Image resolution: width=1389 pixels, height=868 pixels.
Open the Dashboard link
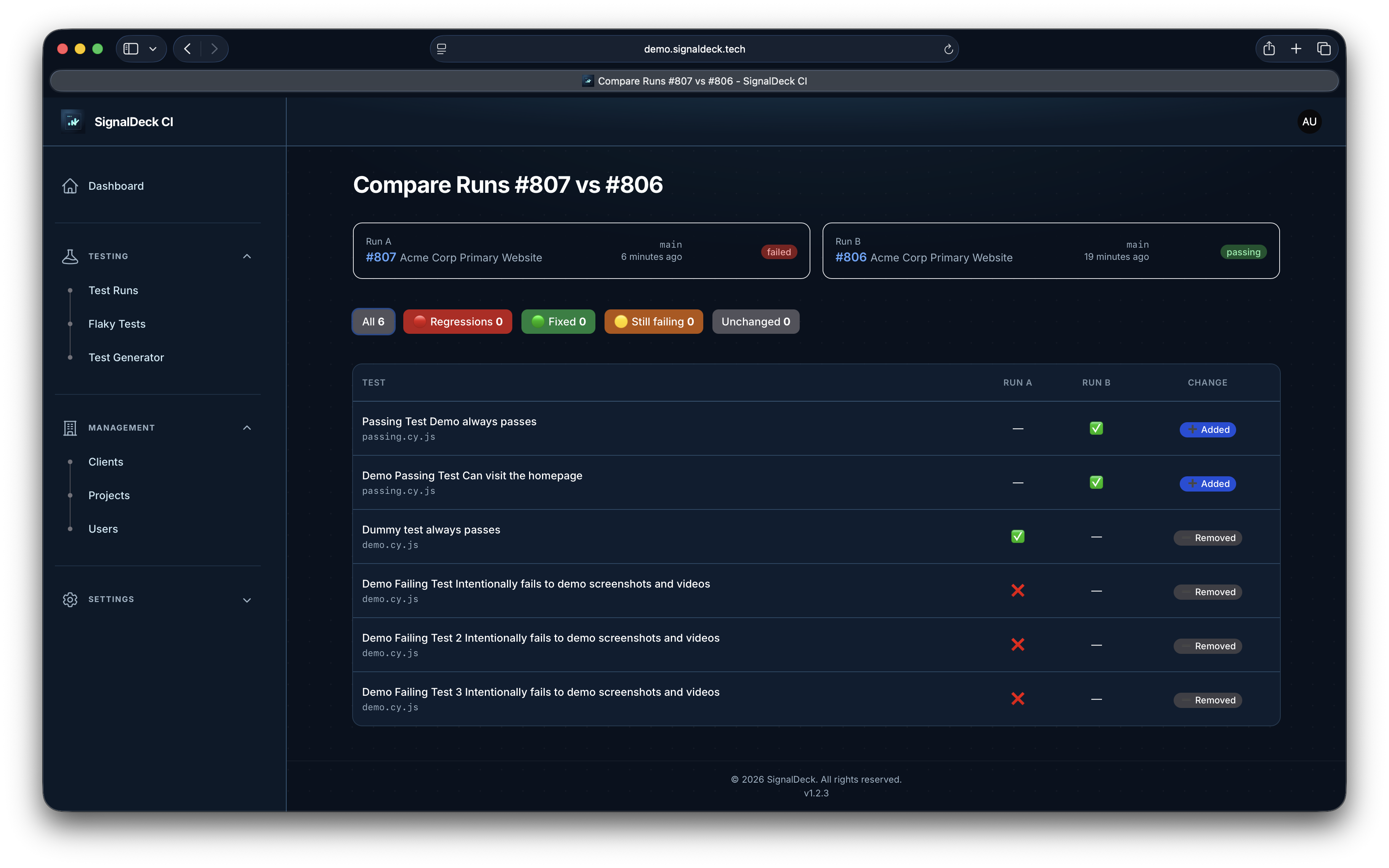(x=116, y=186)
